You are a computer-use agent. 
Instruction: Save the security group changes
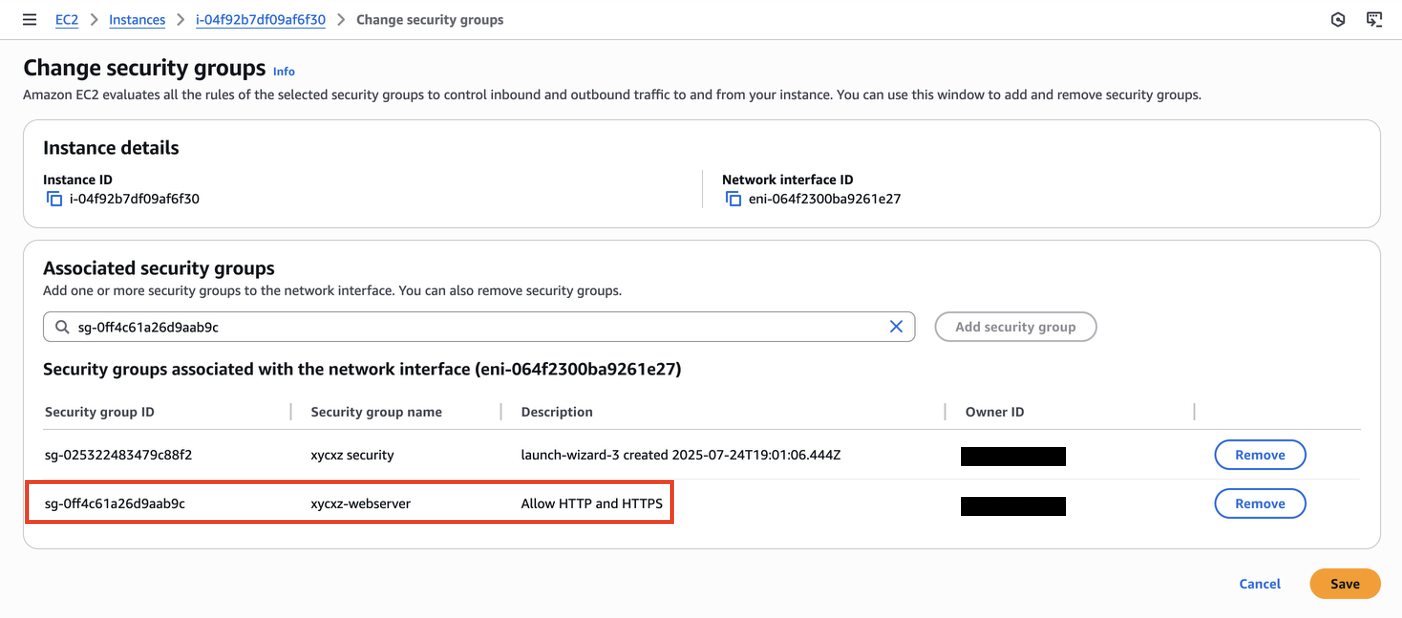tap(1344, 584)
